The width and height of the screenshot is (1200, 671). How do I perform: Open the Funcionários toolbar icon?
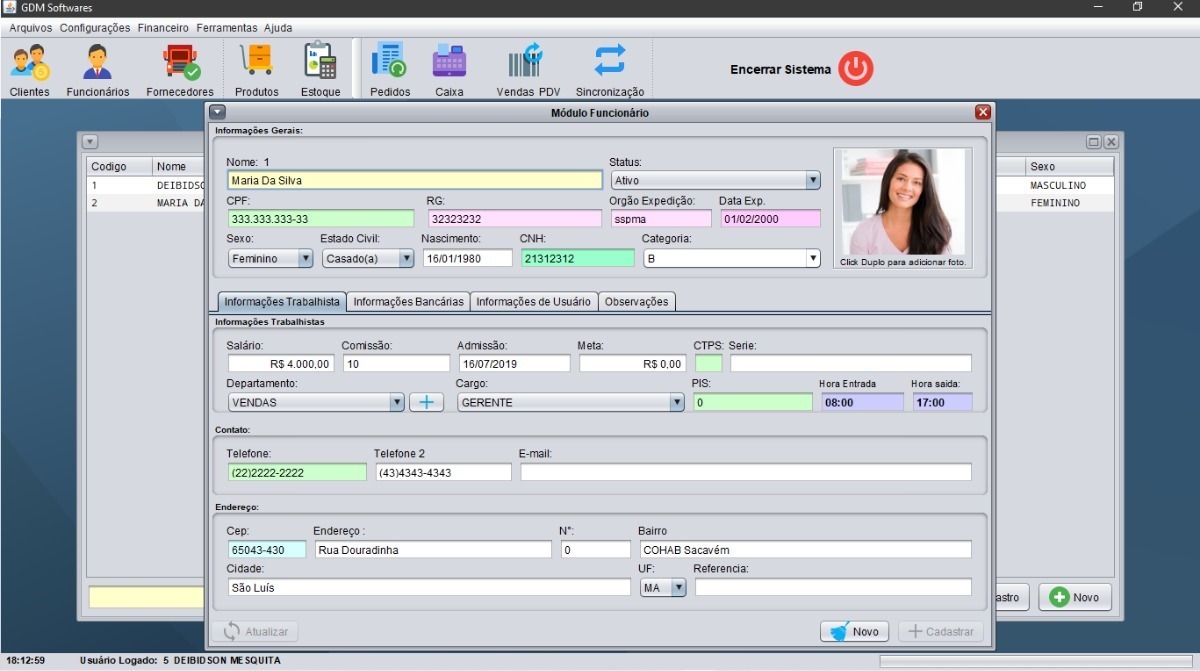pyautogui.click(x=97, y=63)
